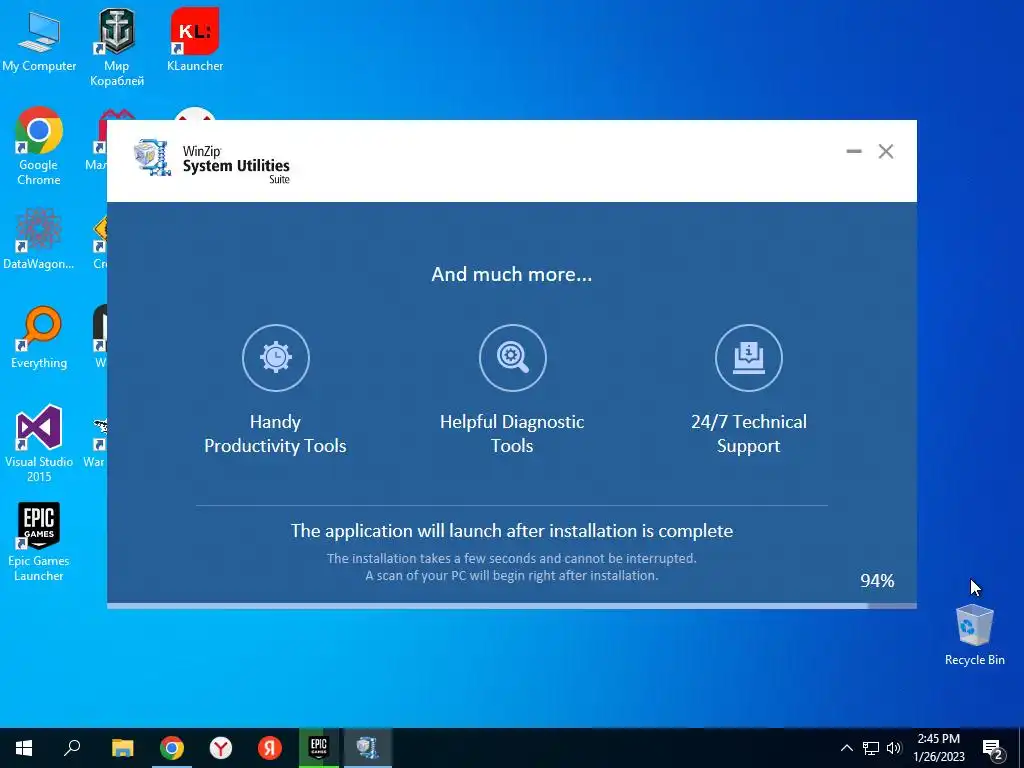Open the notification center icon

tap(993, 749)
